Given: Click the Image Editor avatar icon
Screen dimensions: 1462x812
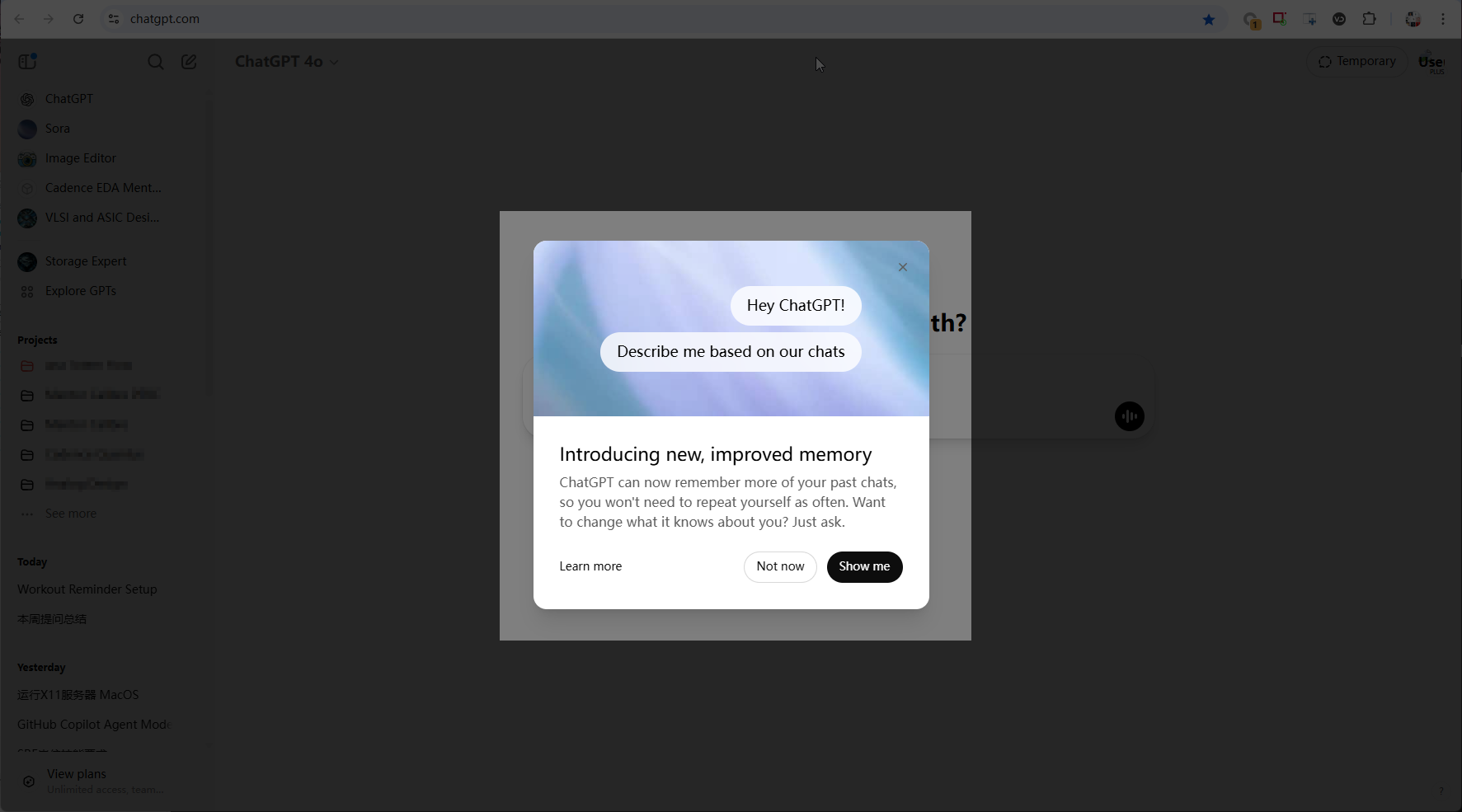Looking at the screenshot, I should pyautogui.click(x=27, y=159).
